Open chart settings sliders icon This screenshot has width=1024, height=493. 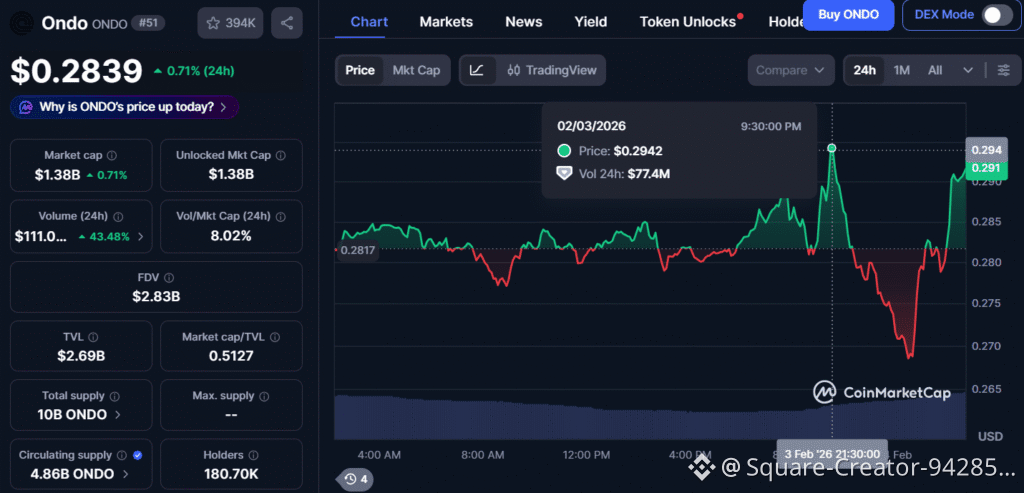click(x=1003, y=70)
